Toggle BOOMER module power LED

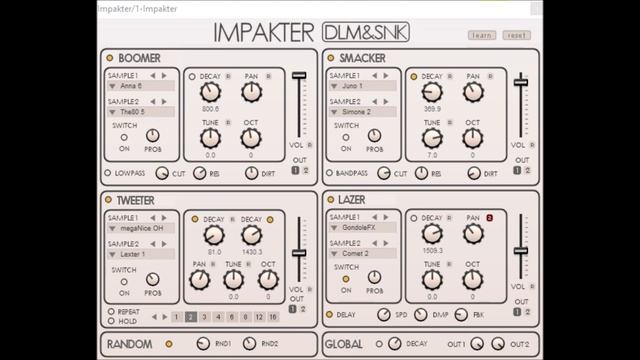click(109, 58)
